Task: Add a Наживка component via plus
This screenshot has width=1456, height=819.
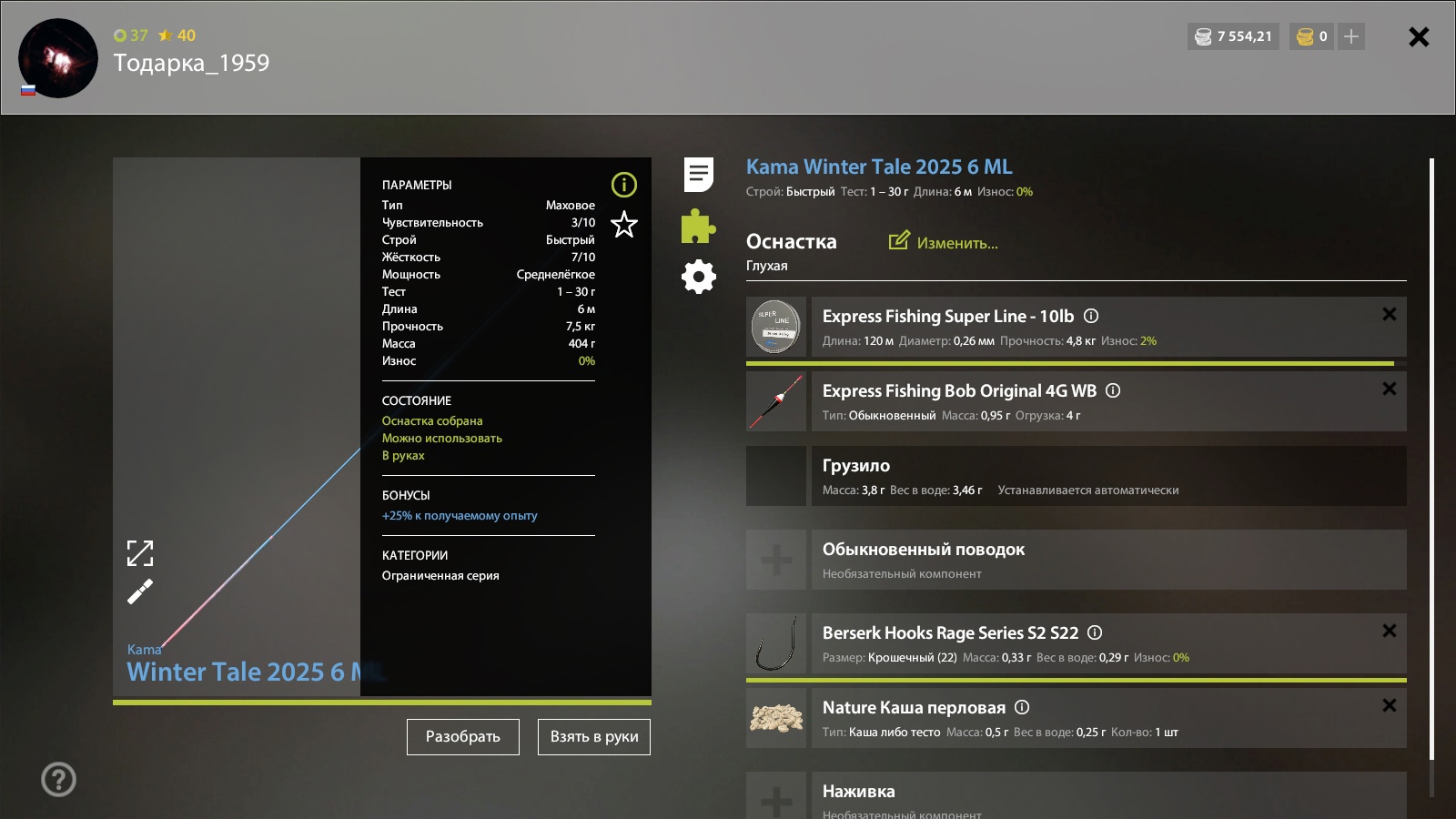Action: (776, 796)
